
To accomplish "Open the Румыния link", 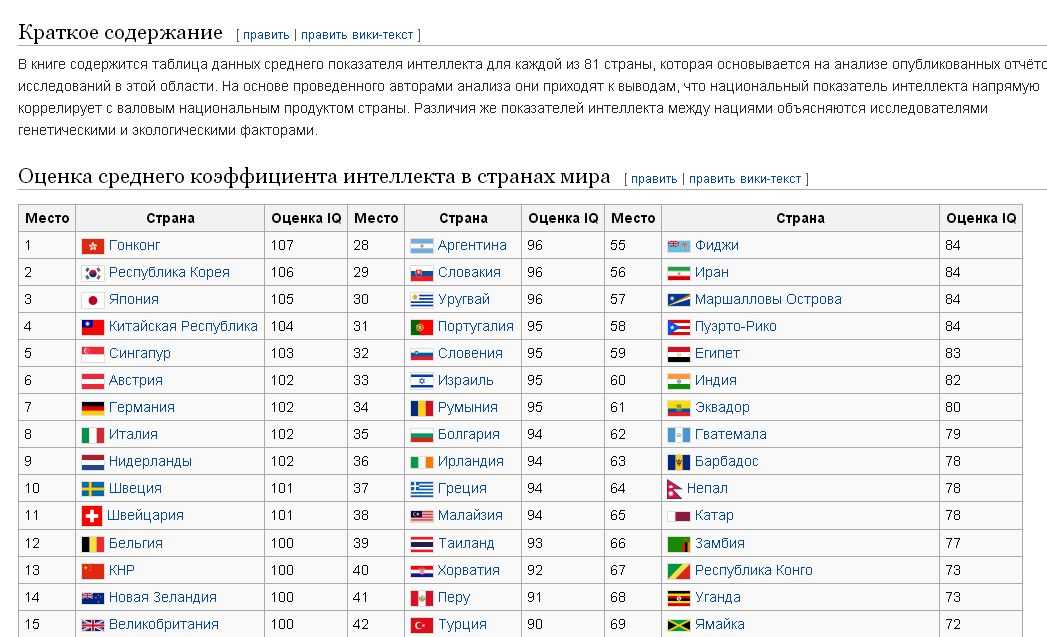I will (x=467, y=407).
